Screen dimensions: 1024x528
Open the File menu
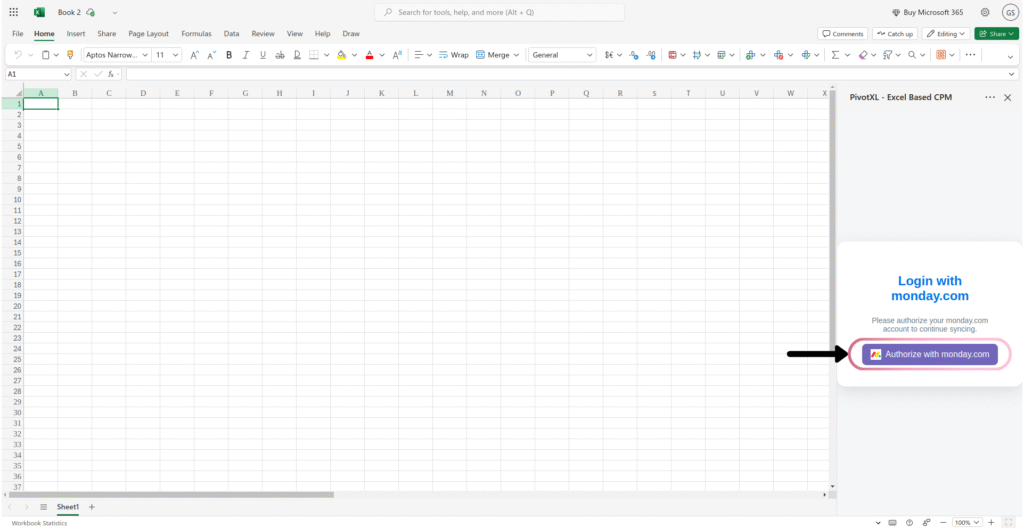pyautogui.click(x=18, y=33)
